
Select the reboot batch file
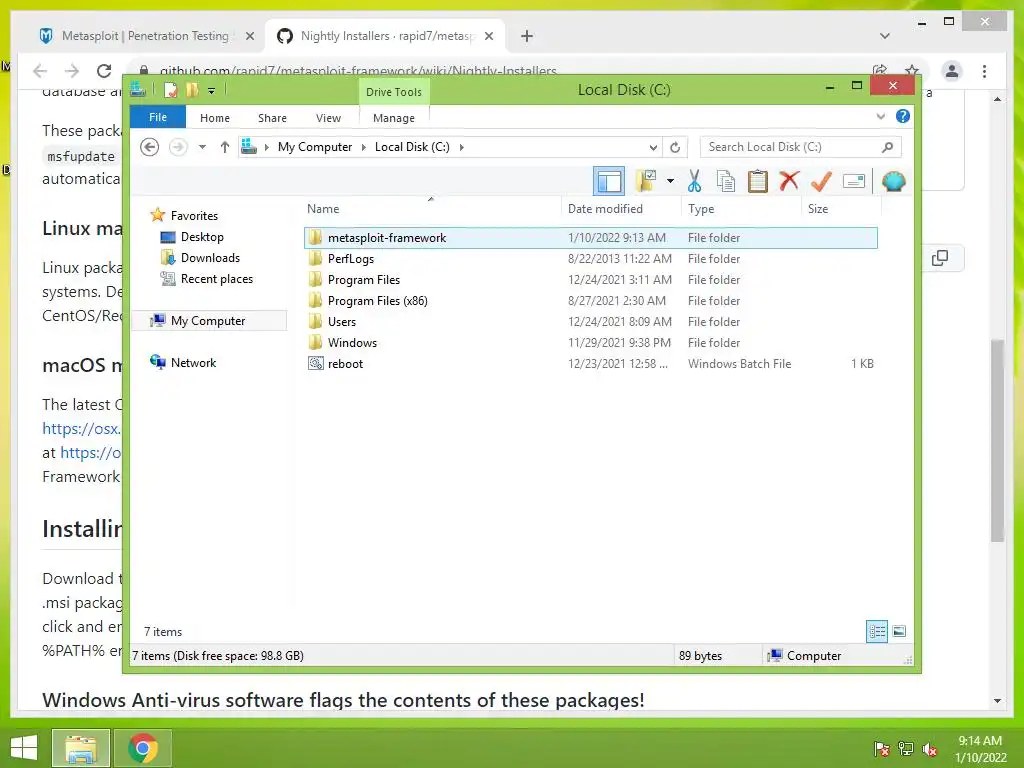click(590, 364)
